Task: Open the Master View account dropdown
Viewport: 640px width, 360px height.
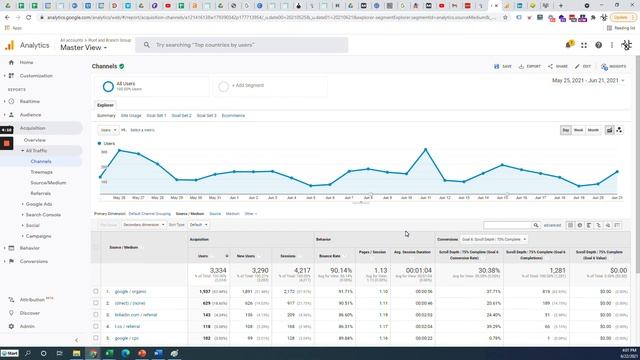Action: 84,48
